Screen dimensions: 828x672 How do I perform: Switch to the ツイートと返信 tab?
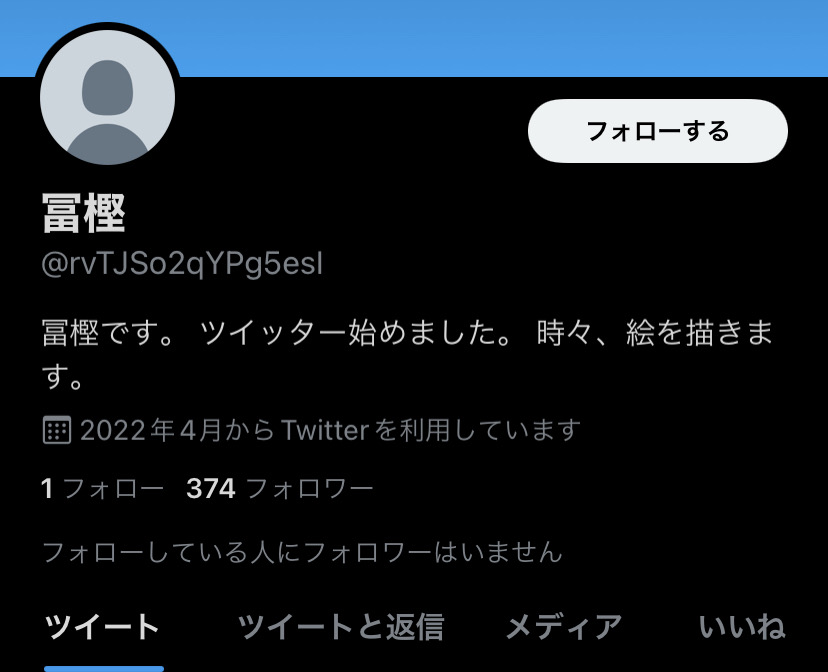341,627
